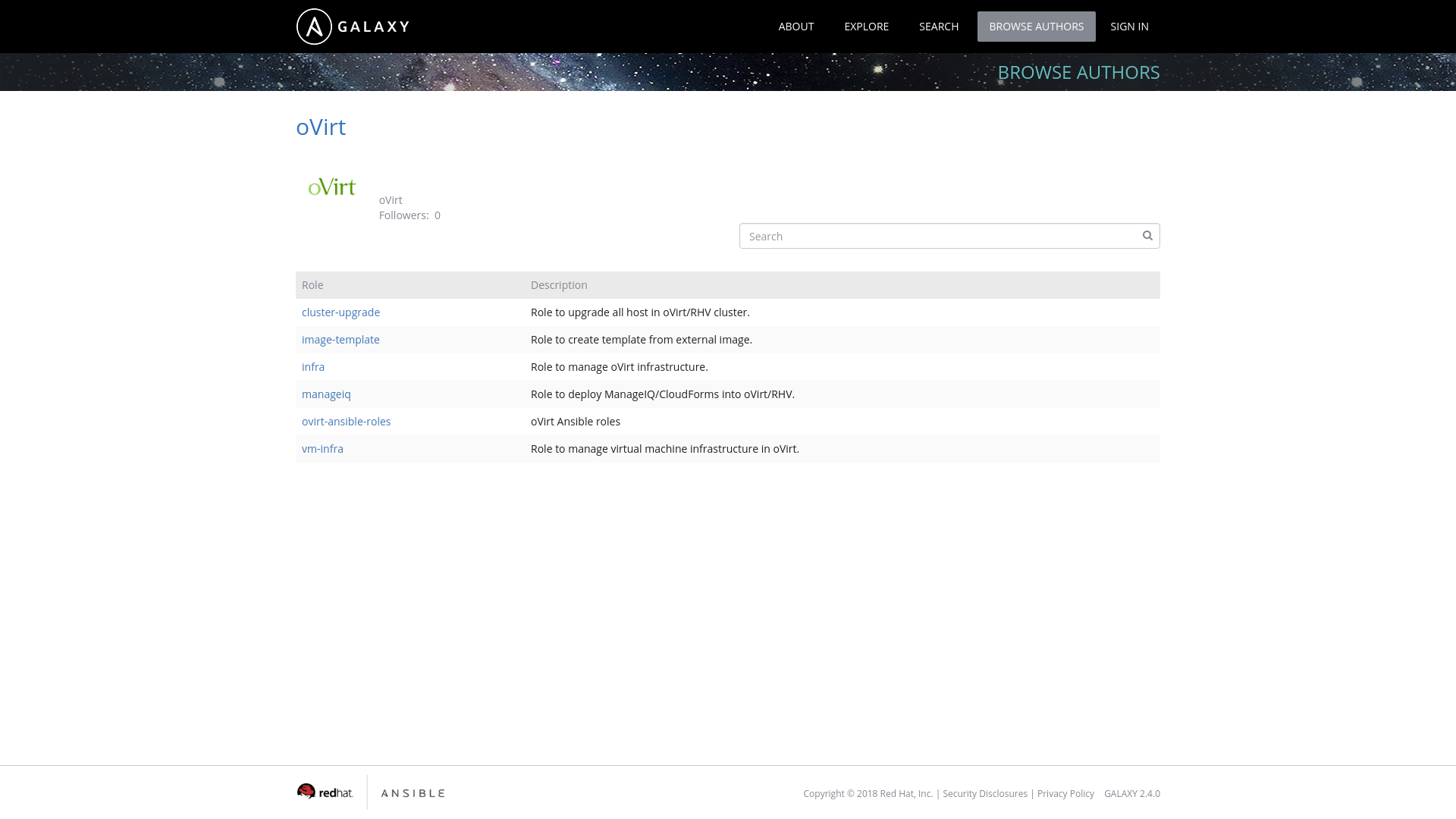Image resolution: width=1456 pixels, height=819 pixels.
Task: Open the vm-infra role link
Action: tap(322, 449)
